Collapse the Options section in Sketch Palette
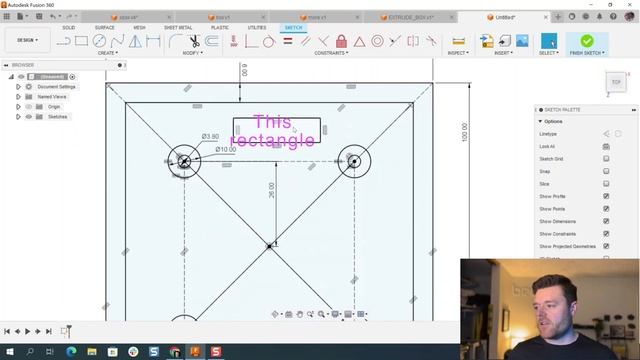Screen dimensions: 640x360 (x=540, y=122)
